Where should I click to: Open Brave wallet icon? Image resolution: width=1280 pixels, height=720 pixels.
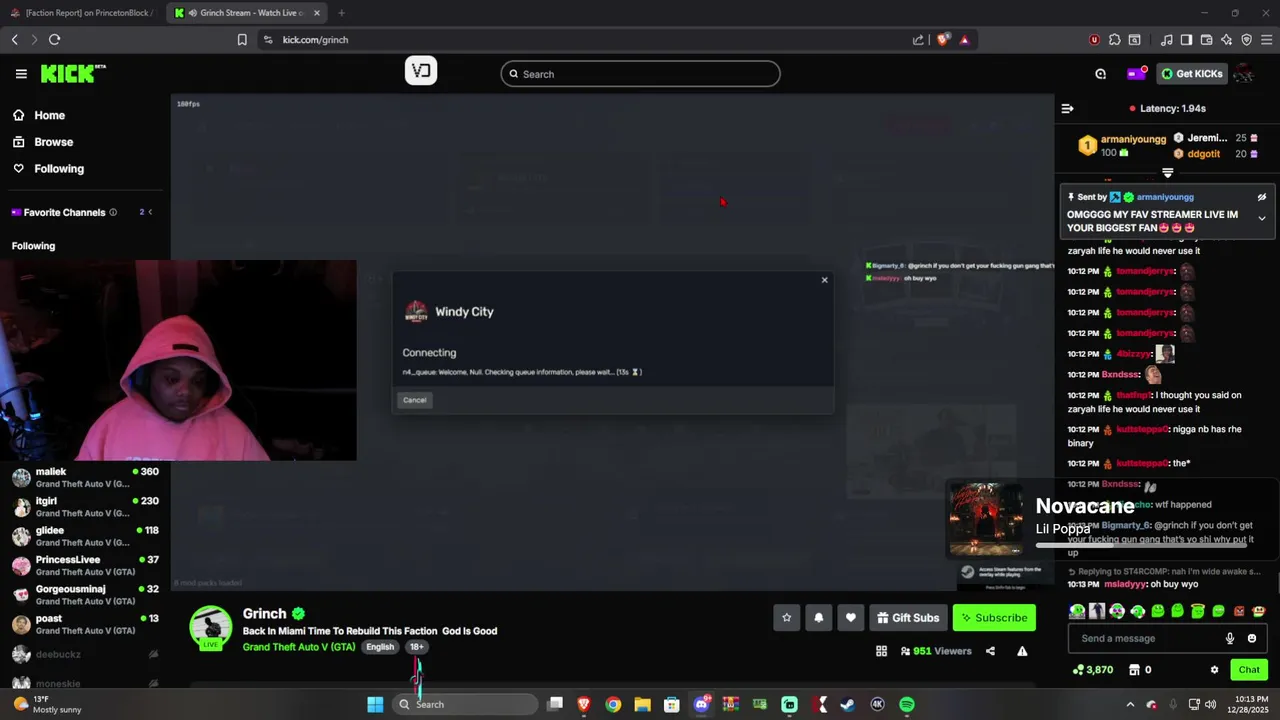tap(1206, 40)
